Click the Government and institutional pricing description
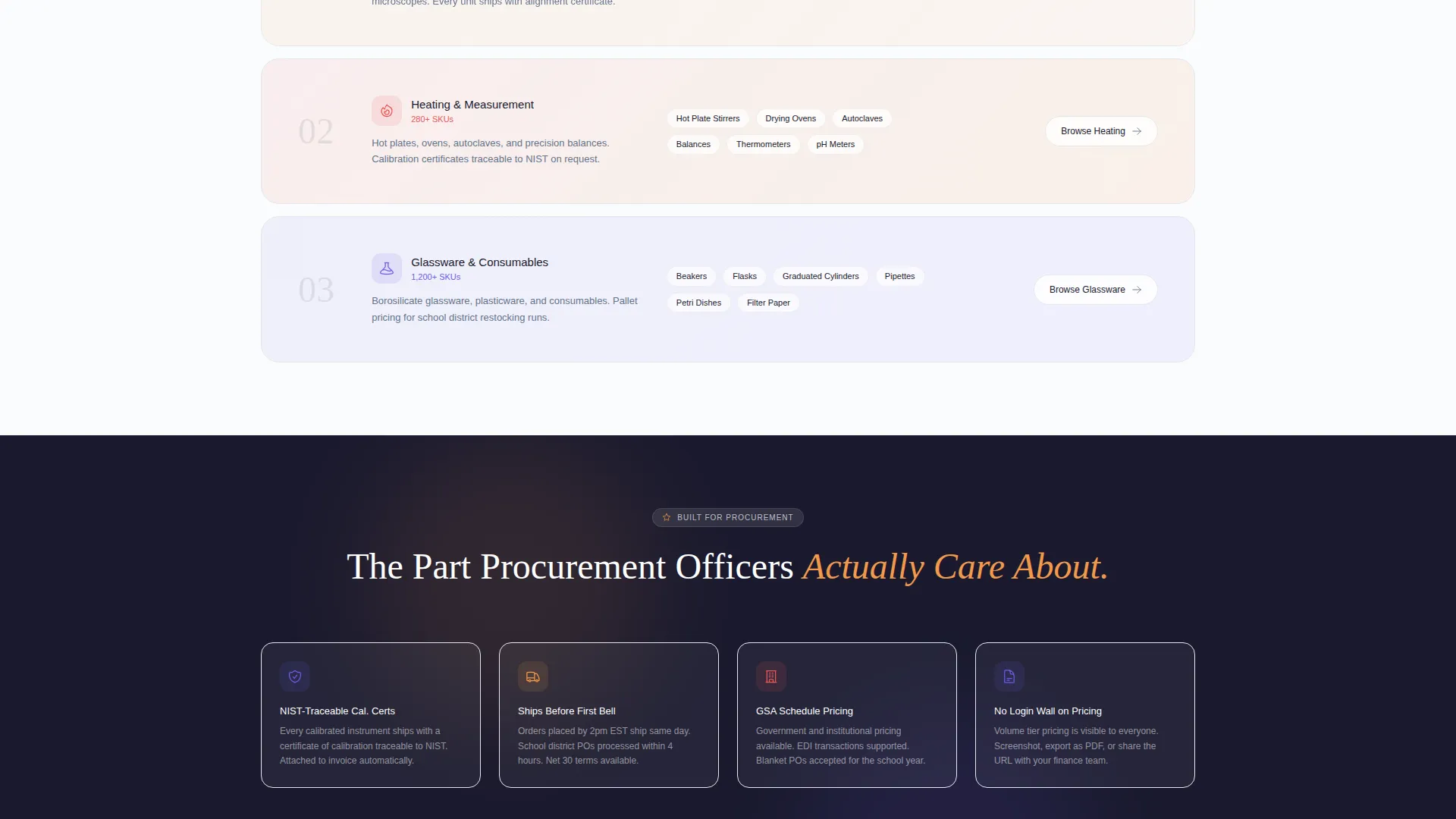 pyautogui.click(x=840, y=745)
